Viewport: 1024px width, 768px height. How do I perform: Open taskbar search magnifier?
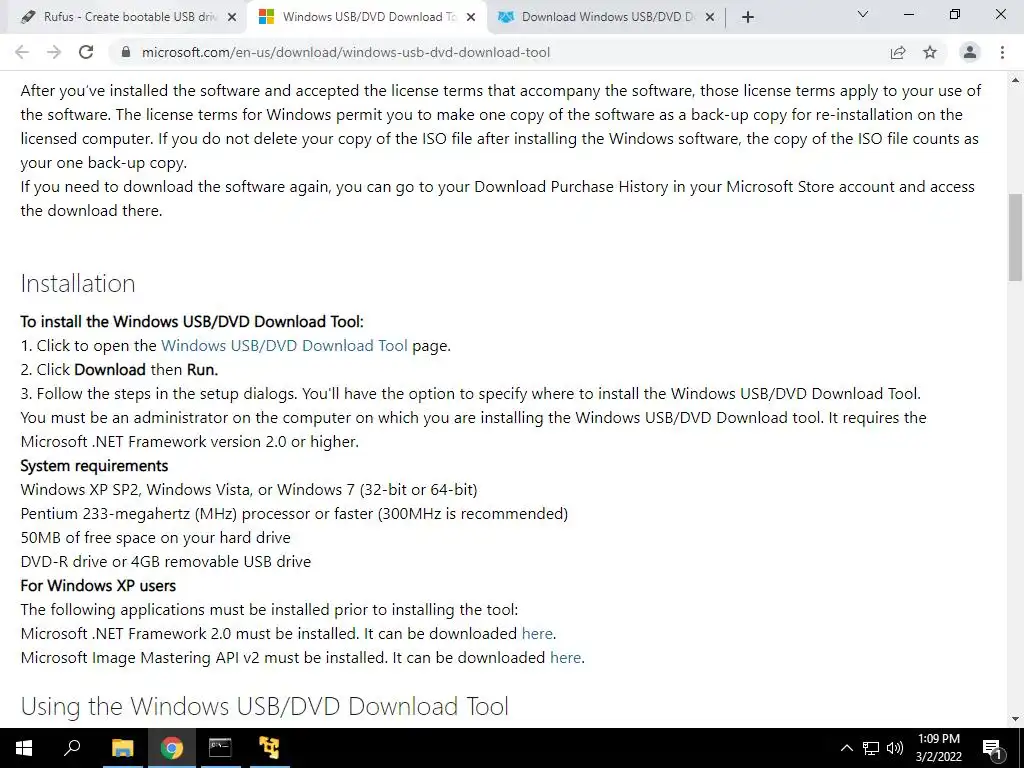72,748
